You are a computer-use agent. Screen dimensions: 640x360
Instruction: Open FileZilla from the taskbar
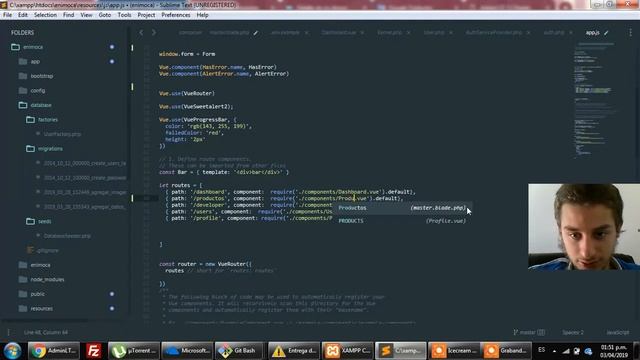point(94,351)
